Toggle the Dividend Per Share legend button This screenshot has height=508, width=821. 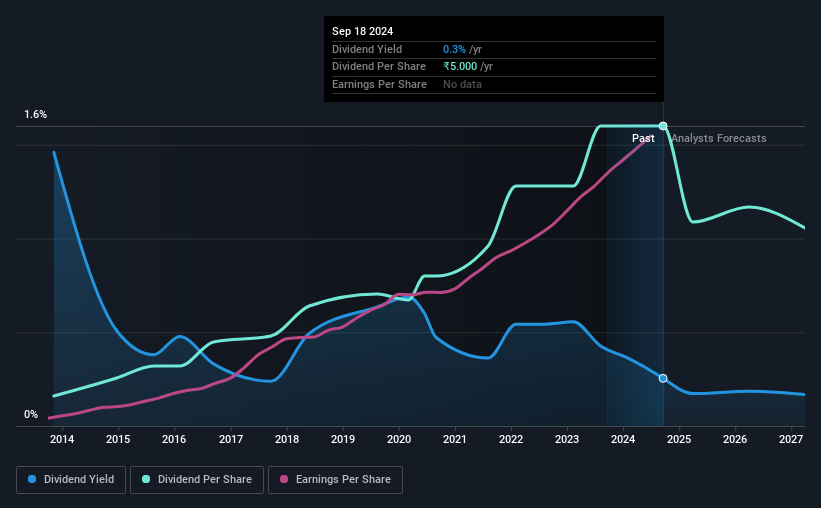click(x=197, y=480)
